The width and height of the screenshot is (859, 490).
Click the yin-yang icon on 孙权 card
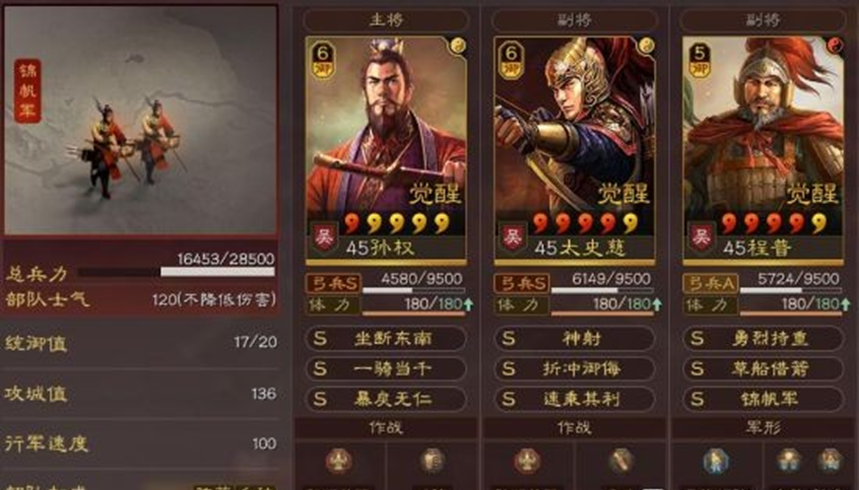[x=457, y=46]
